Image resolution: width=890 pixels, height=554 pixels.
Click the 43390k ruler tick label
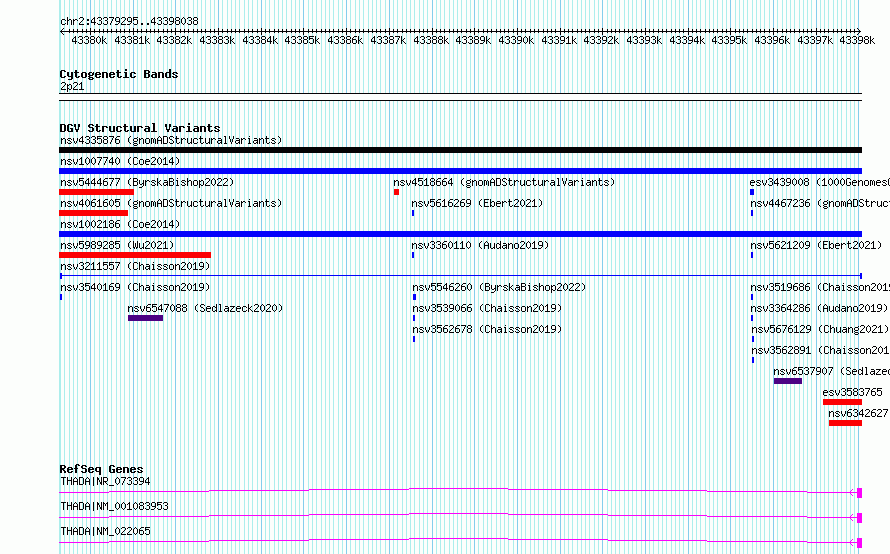pyautogui.click(x=516, y=40)
